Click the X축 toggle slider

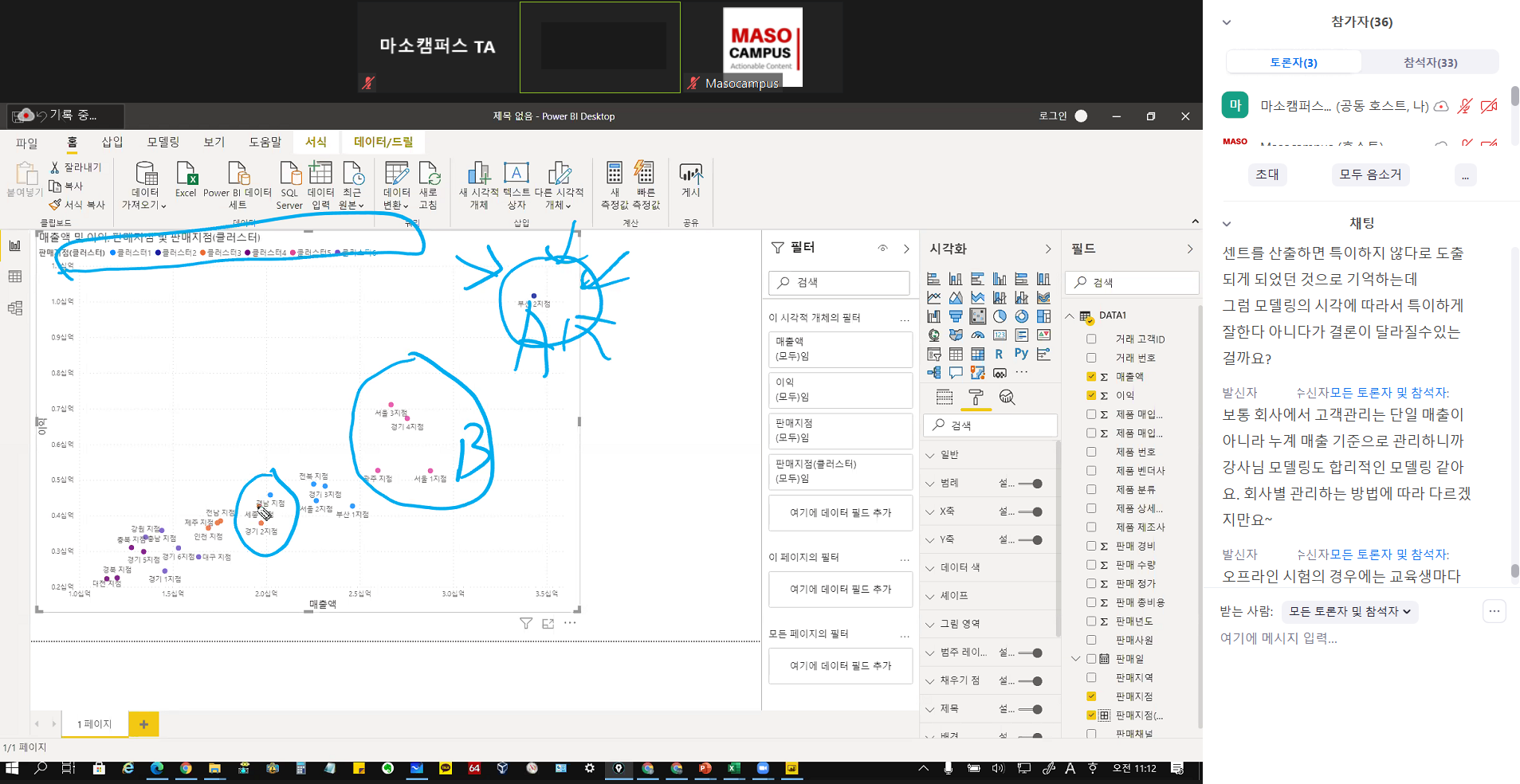1031,512
